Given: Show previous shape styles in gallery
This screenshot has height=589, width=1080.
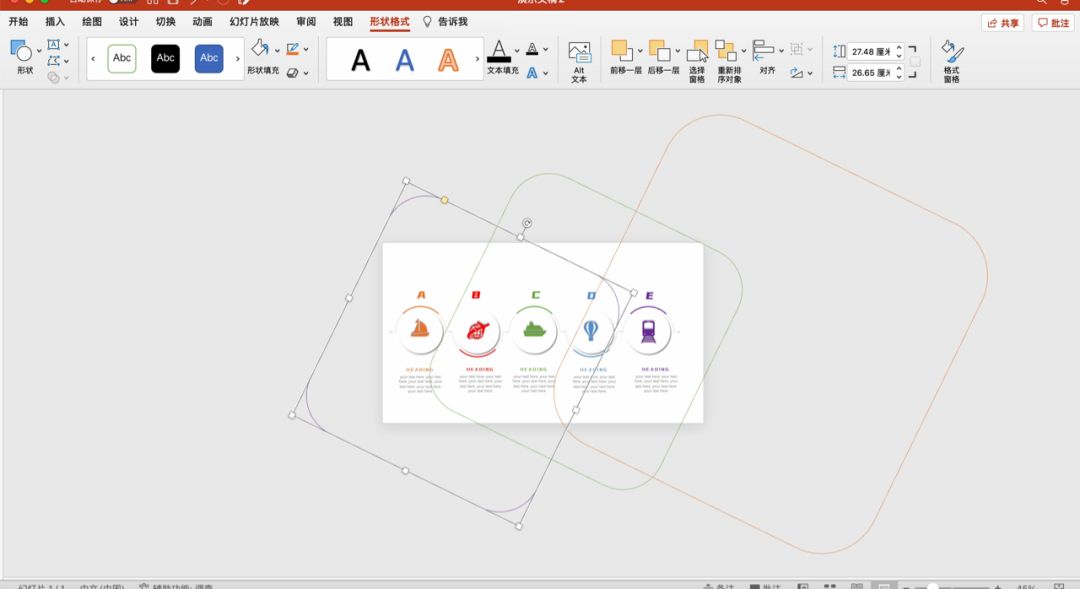Looking at the screenshot, I should [93, 59].
